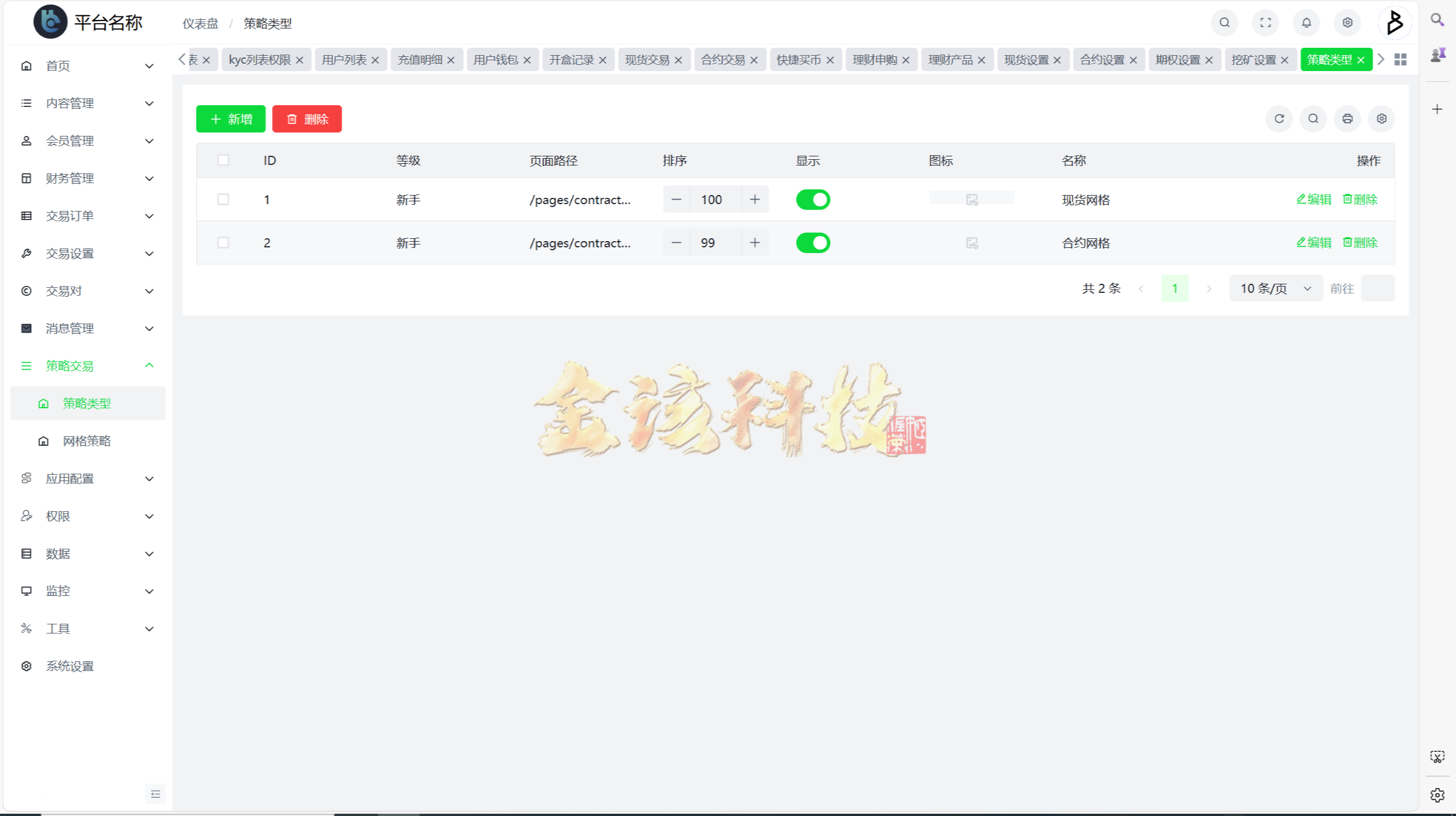Click 编辑 on the 现货网格 row
This screenshot has width=1456, height=816.
click(1314, 200)
